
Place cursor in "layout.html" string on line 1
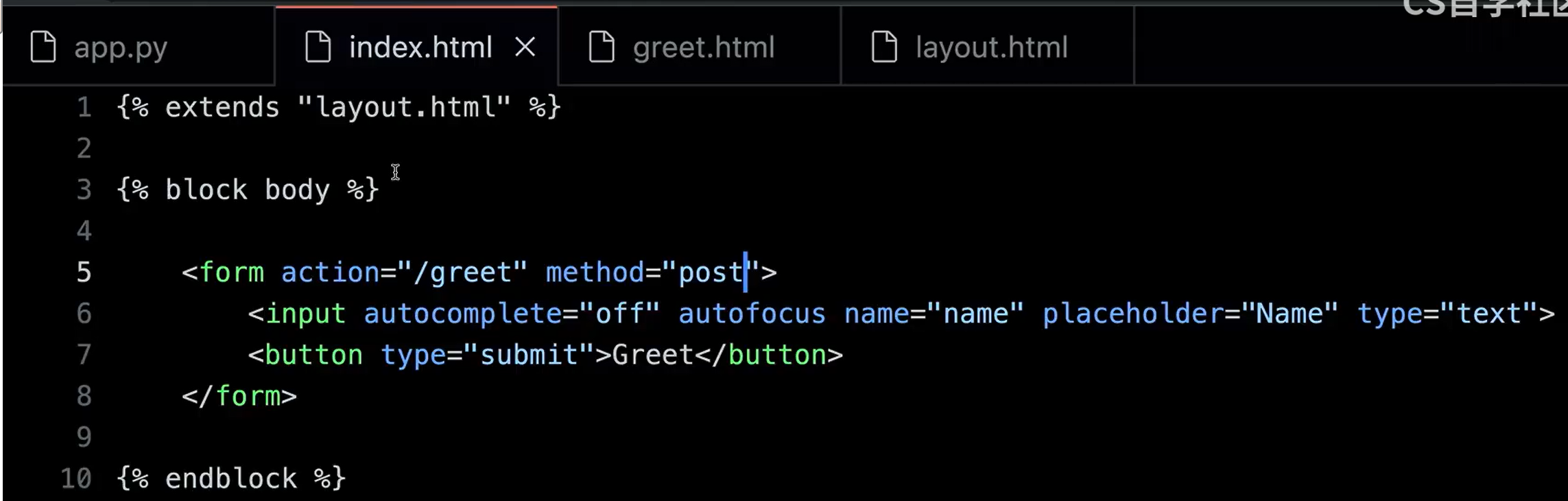pyautogui.click(x=405, y=108)
